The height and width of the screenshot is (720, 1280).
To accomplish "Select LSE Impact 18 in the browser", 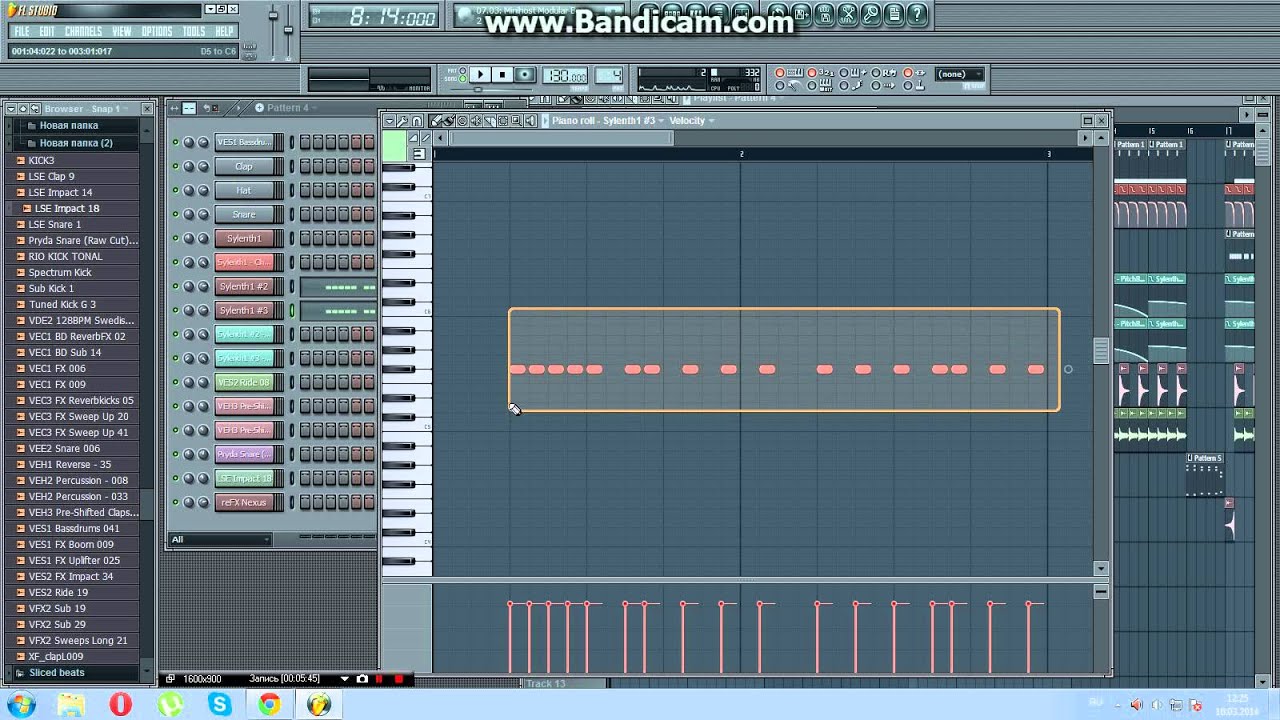I will pyautogui.click(x=67, y=209).
